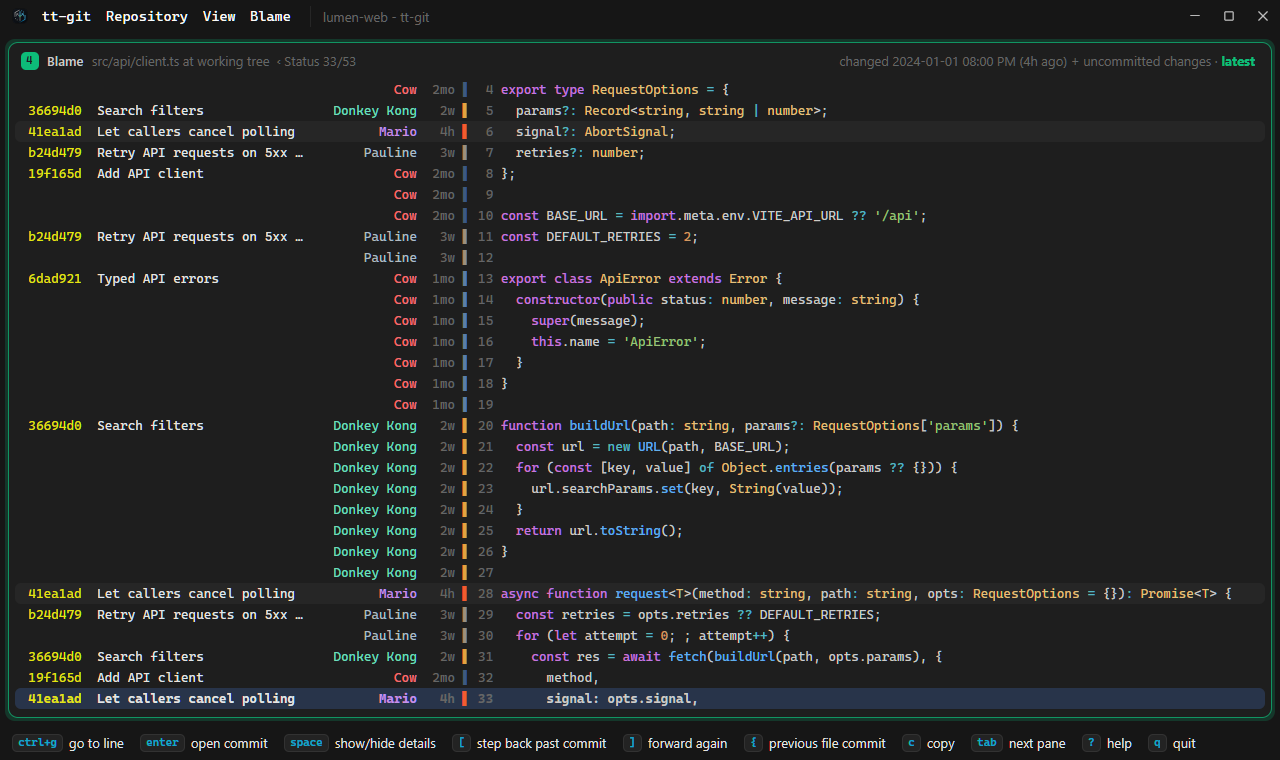Select commit hash 36694d0 on line 5
The height and width of the screenshot is (760, 1280).
point(55,111)
